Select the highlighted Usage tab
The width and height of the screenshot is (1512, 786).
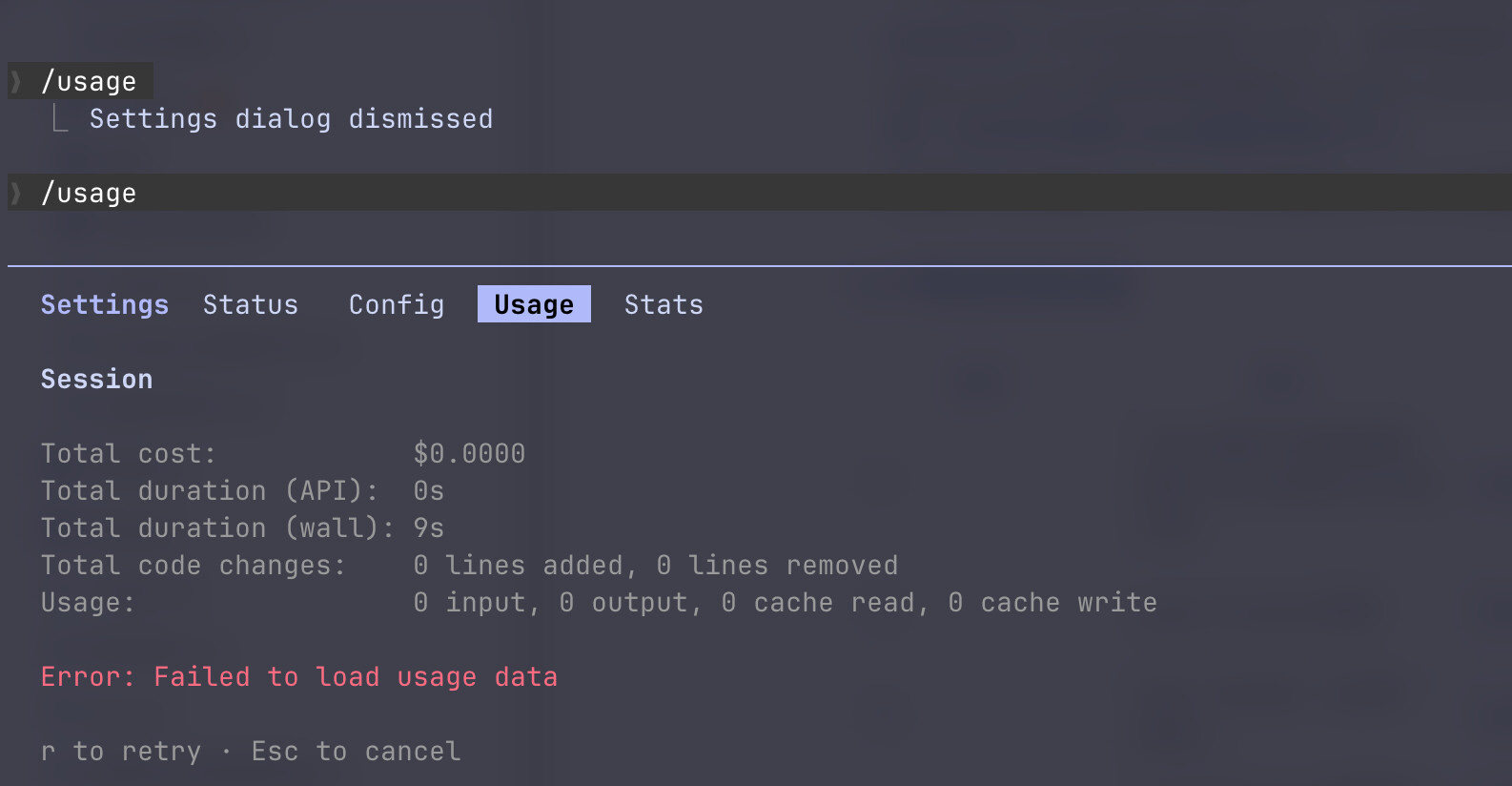pos(534,304)
